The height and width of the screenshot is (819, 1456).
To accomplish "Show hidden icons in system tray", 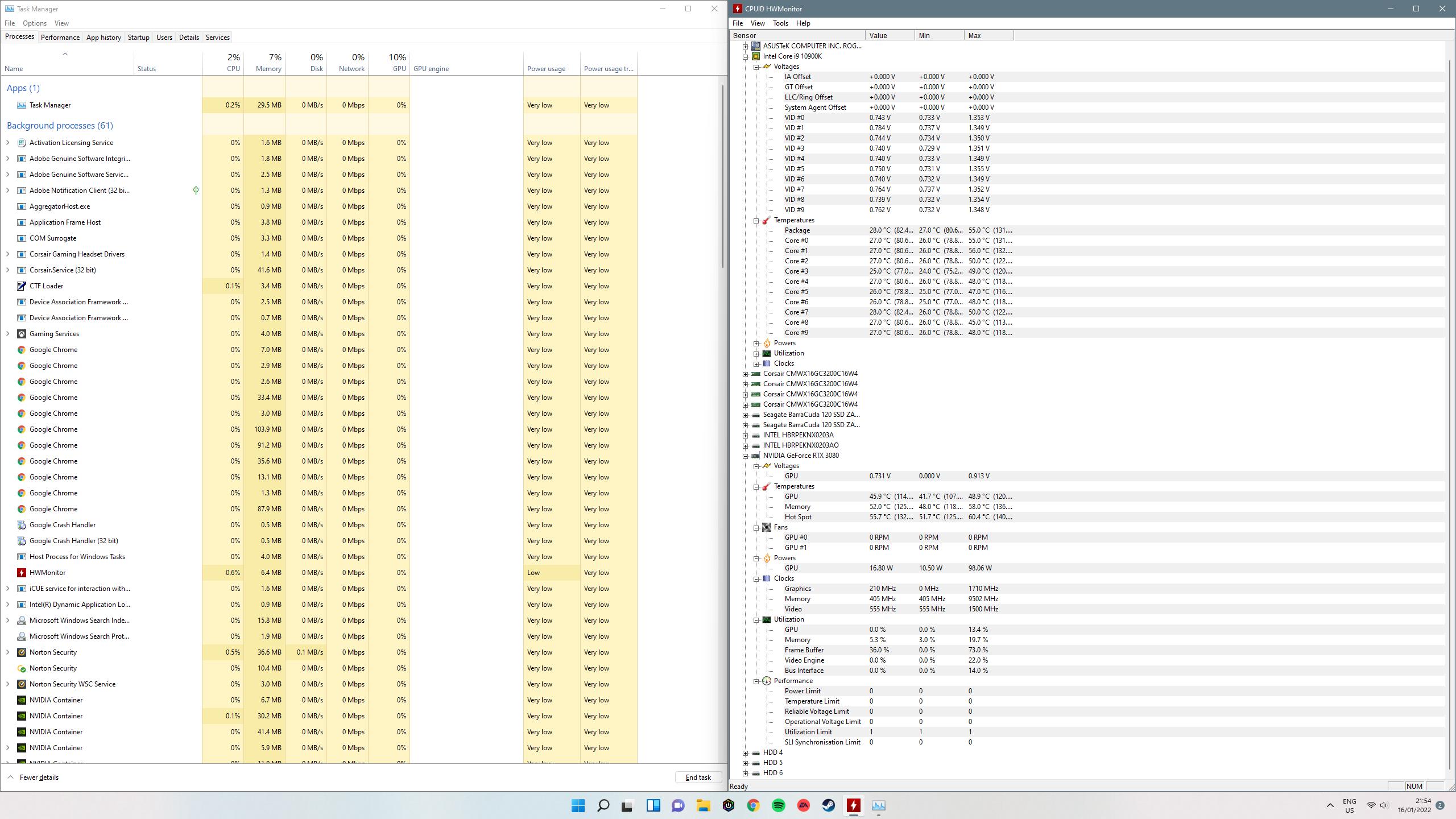I will pos(1330,805).
